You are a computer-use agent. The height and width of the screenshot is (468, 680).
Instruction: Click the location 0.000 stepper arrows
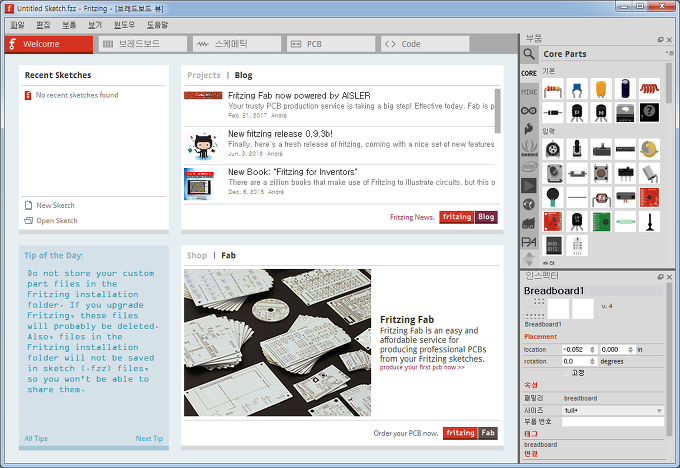pos(630,349)
